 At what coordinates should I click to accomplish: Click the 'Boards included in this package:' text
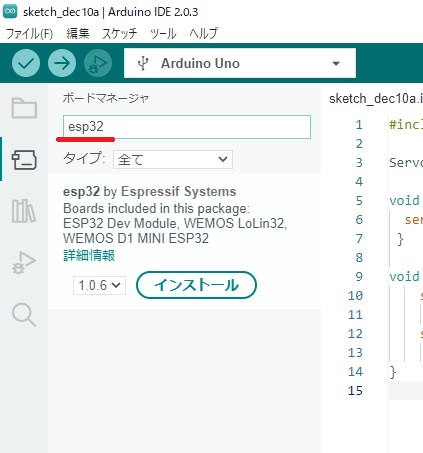156,209
